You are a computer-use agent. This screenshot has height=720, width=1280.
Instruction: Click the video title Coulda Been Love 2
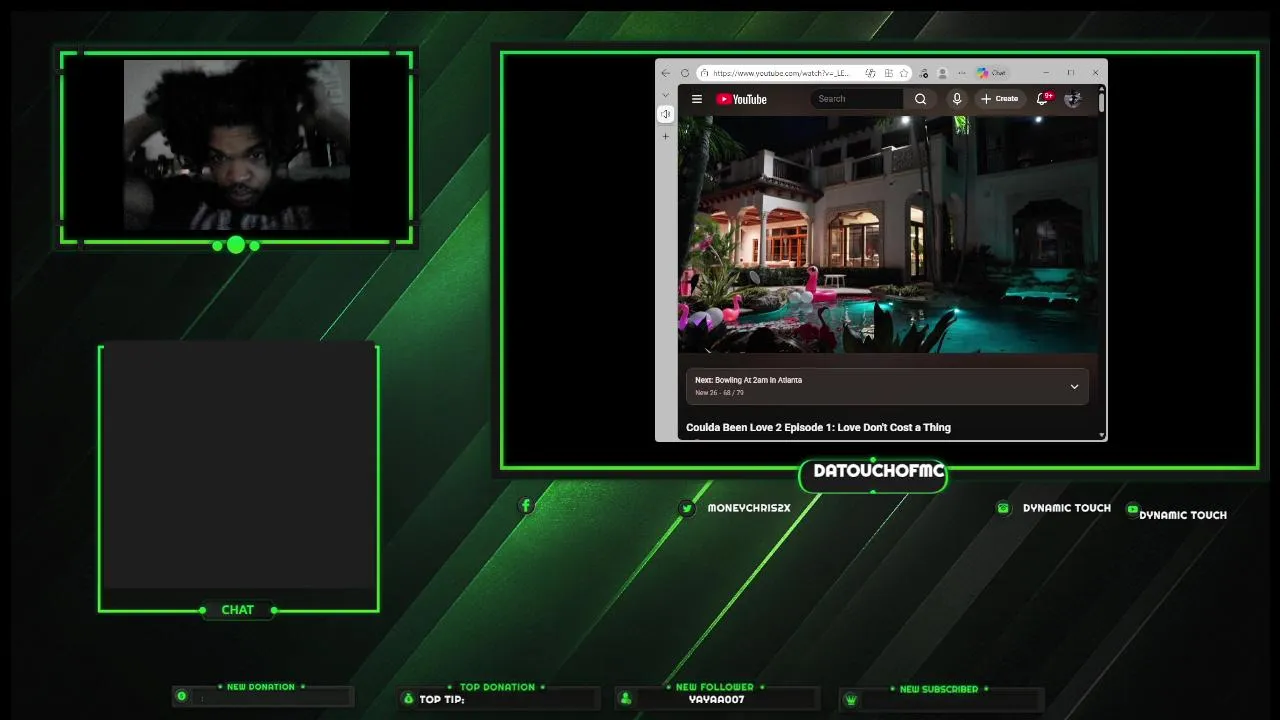[x=818, y=427]
